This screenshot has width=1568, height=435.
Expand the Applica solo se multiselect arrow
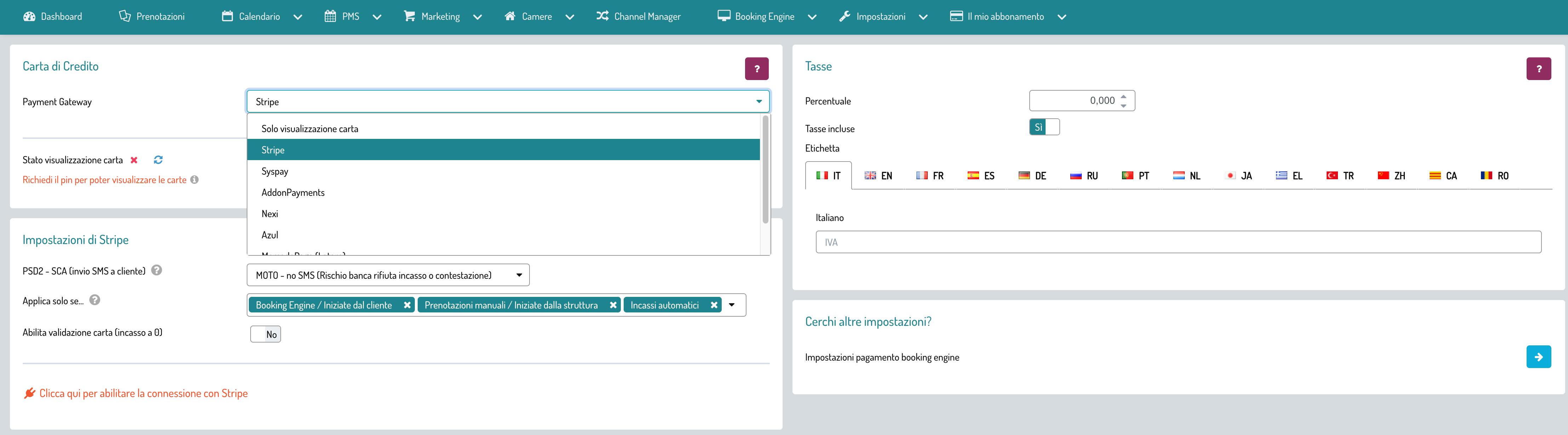(x=732, y=305)
